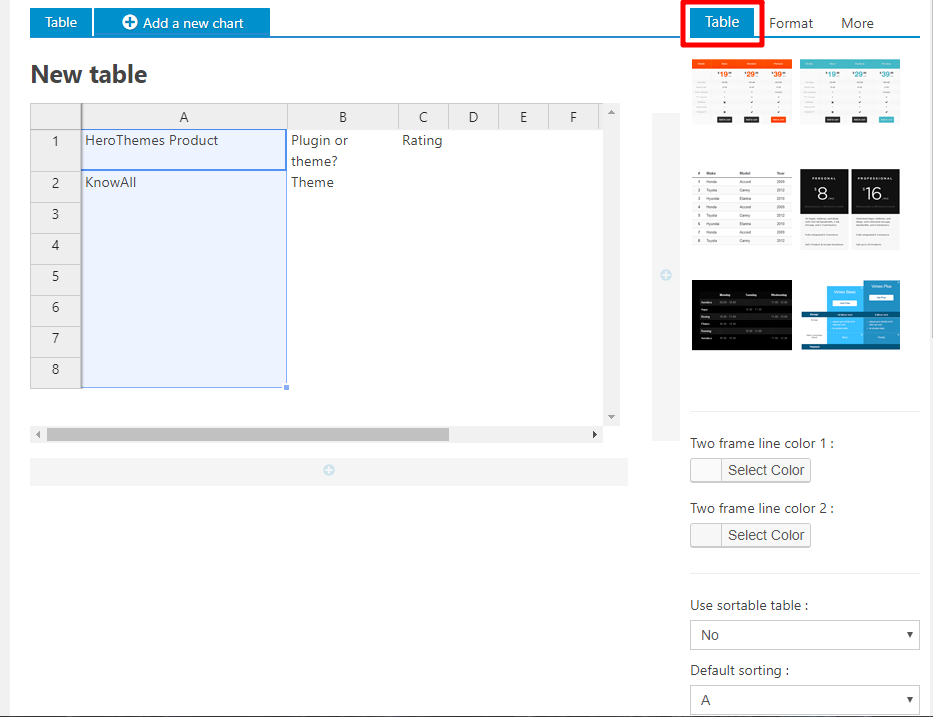
Task: Click the horizontal scrollbar left arrow
Action: click(38, 435)
